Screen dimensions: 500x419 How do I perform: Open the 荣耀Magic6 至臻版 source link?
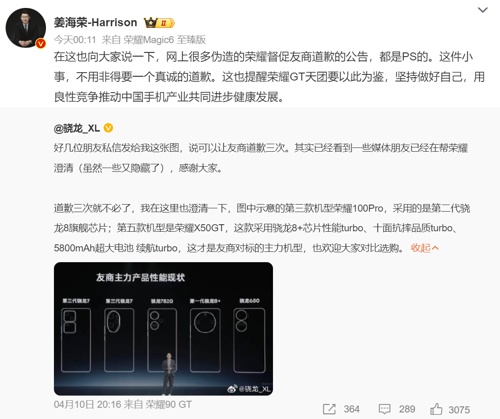165,40
